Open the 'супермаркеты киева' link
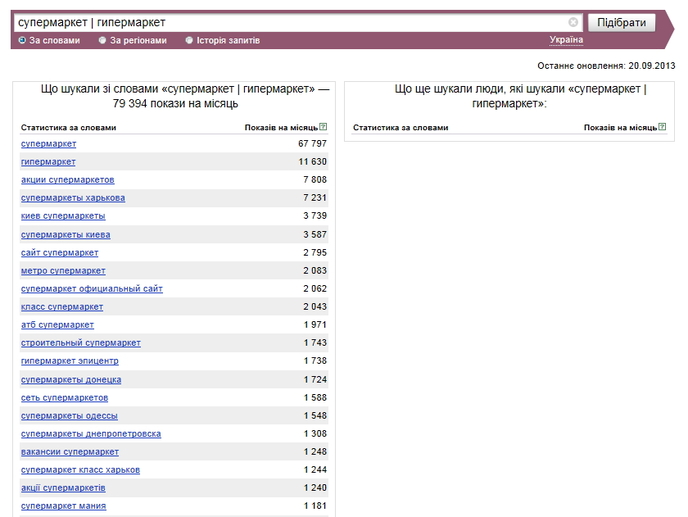Image resolution: width=688 pixels, height=517 pixels. pos(65,235)
